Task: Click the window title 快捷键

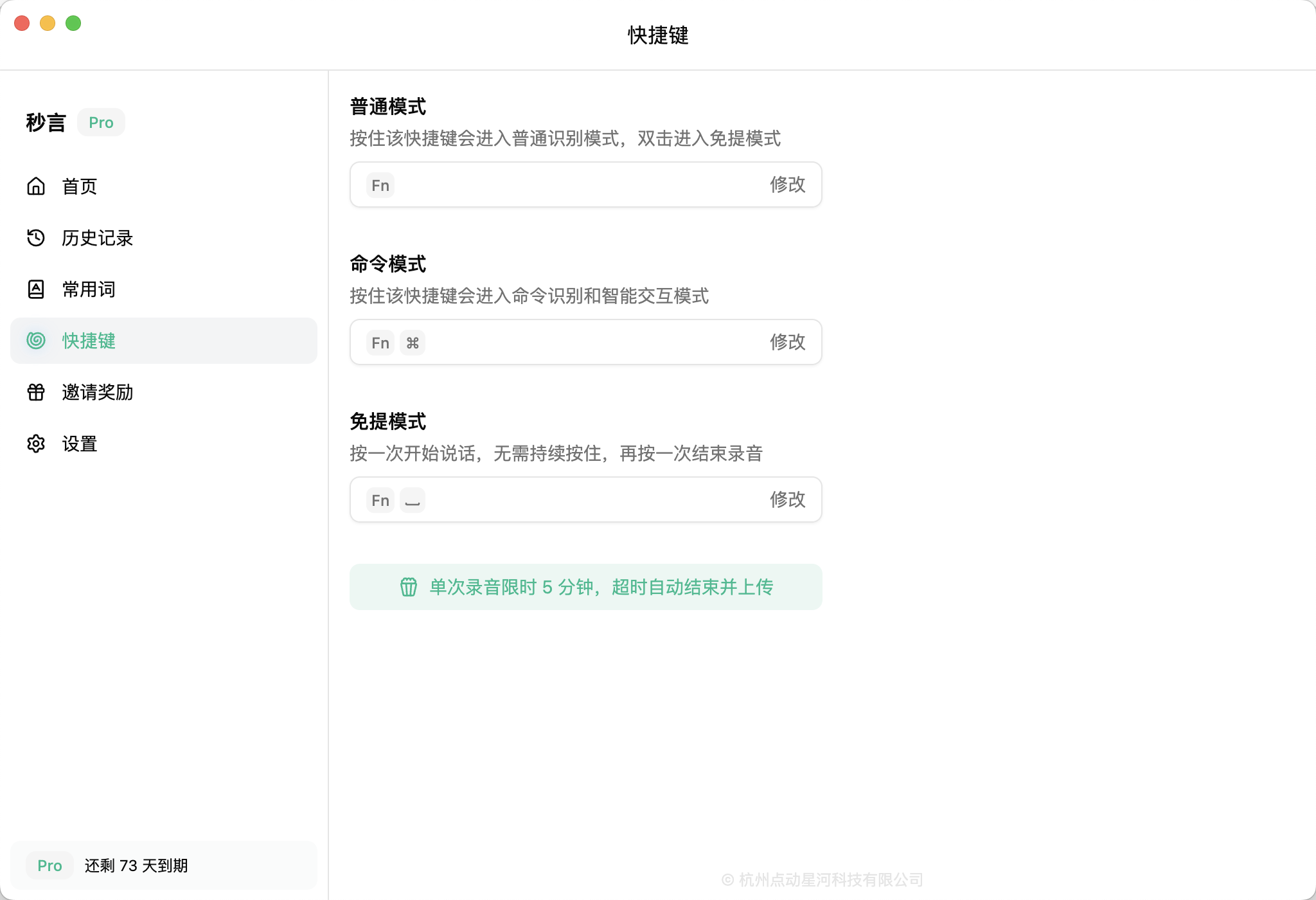Action: pos(658,35)
